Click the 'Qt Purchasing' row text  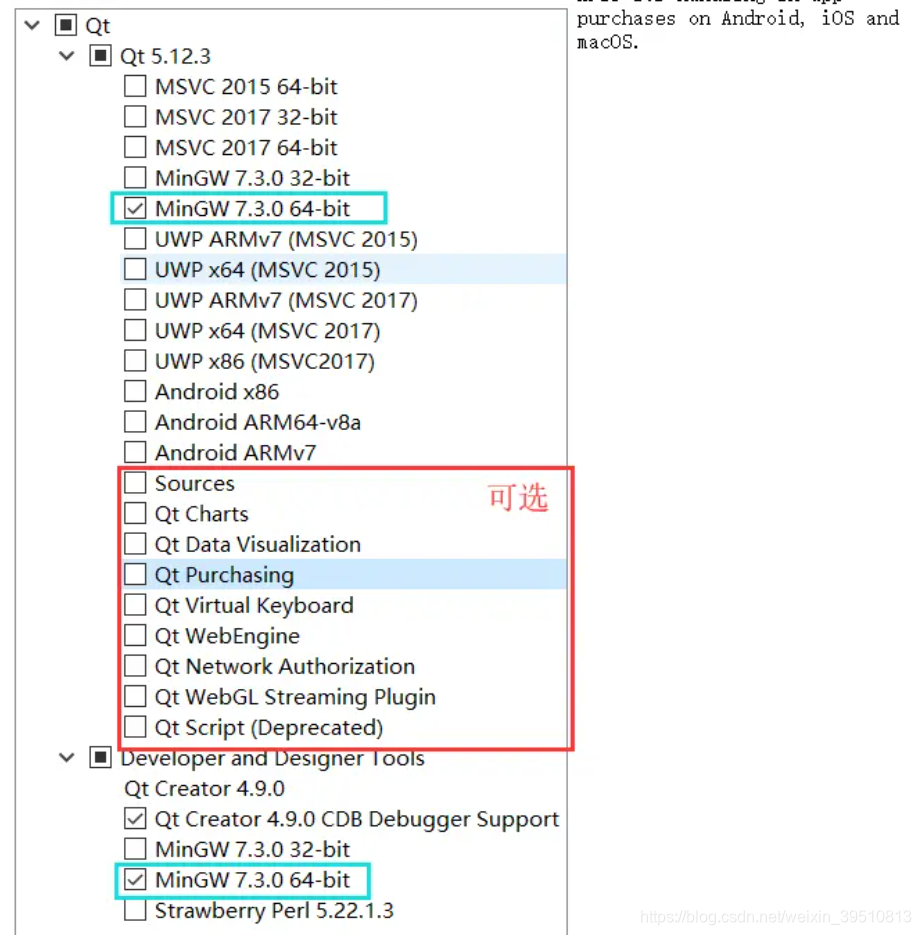click(224, 575)
